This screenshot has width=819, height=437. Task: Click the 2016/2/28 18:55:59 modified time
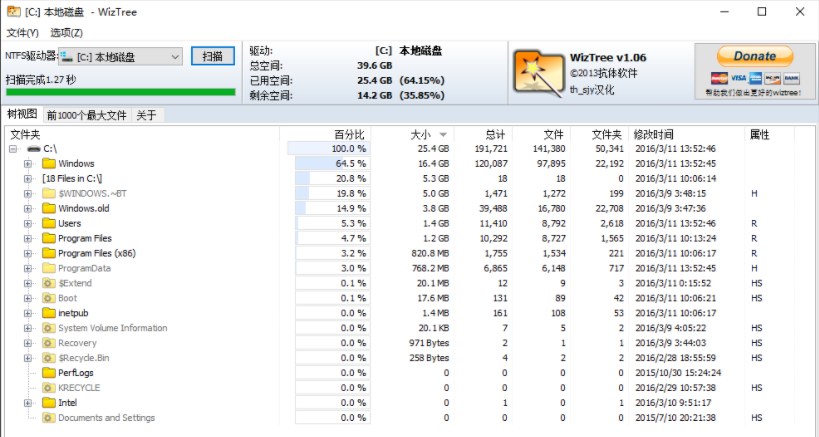675,358
